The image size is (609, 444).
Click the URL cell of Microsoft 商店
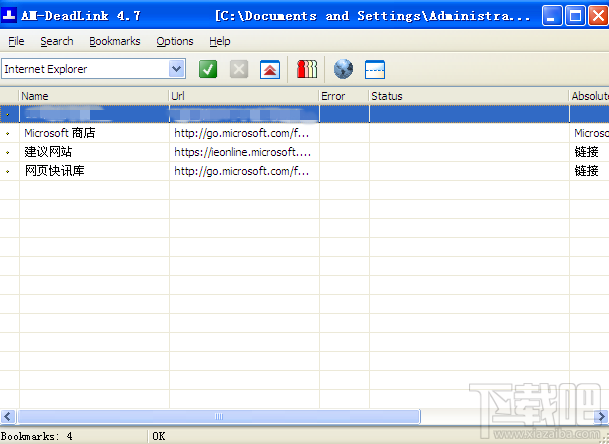(x=244, y=133)
